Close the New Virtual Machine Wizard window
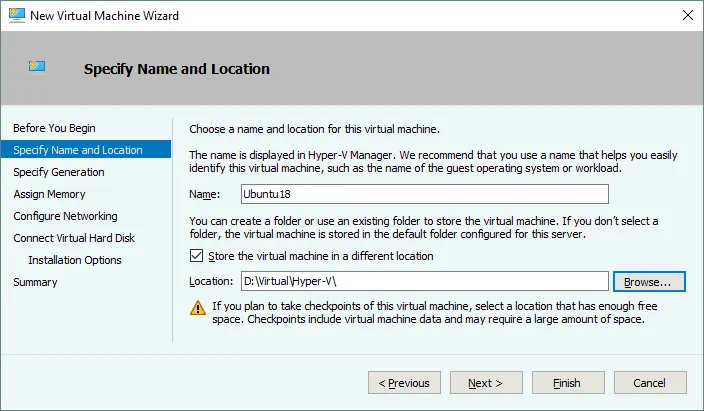This screenshot has width=704, height=411. (x=688, y=15)
